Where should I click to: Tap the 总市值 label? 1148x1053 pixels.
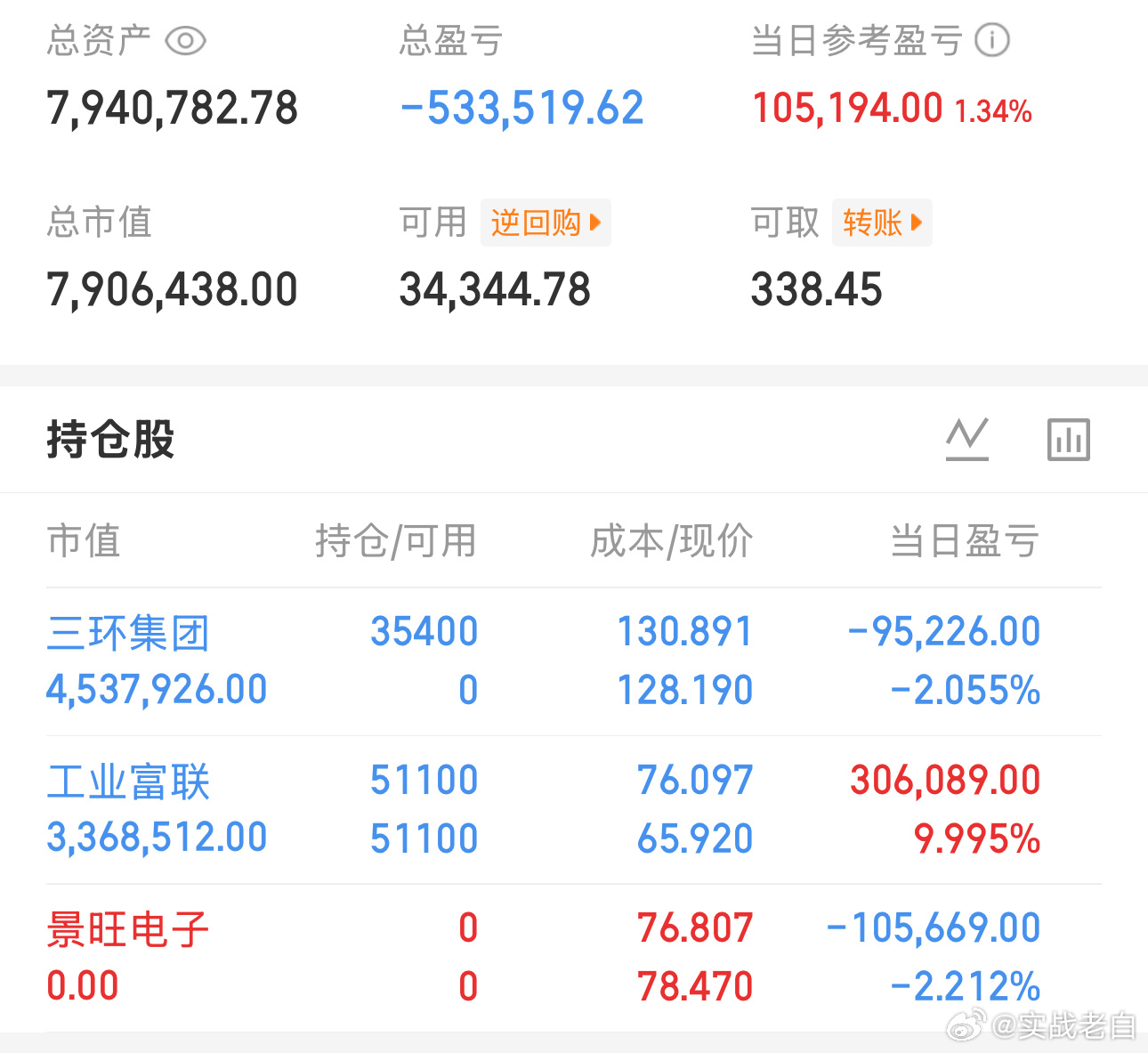click(99, 223)
